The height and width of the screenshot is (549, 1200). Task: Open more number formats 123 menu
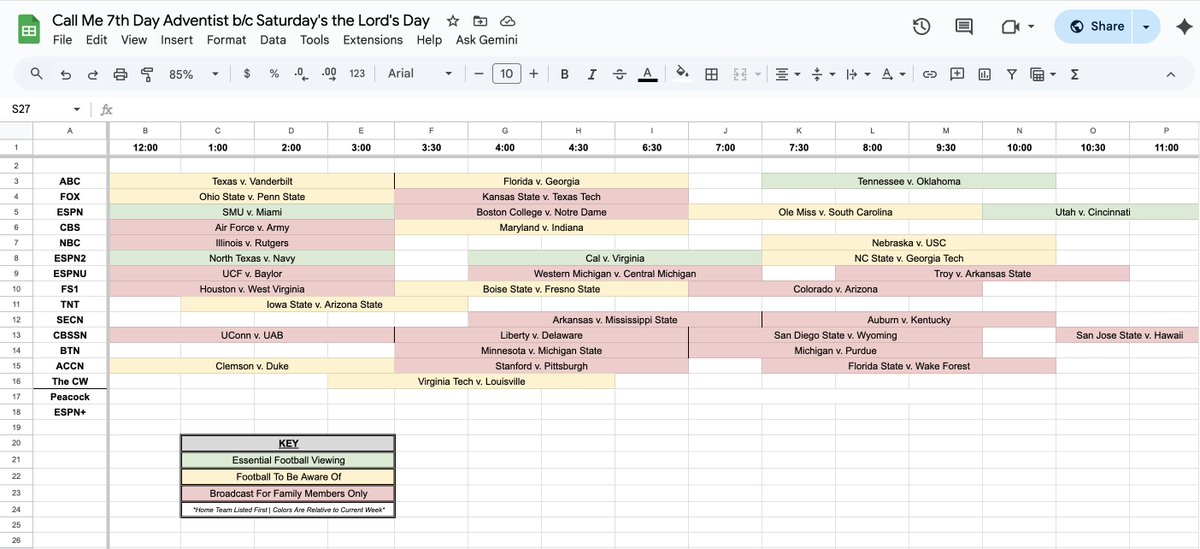point(357,74)
